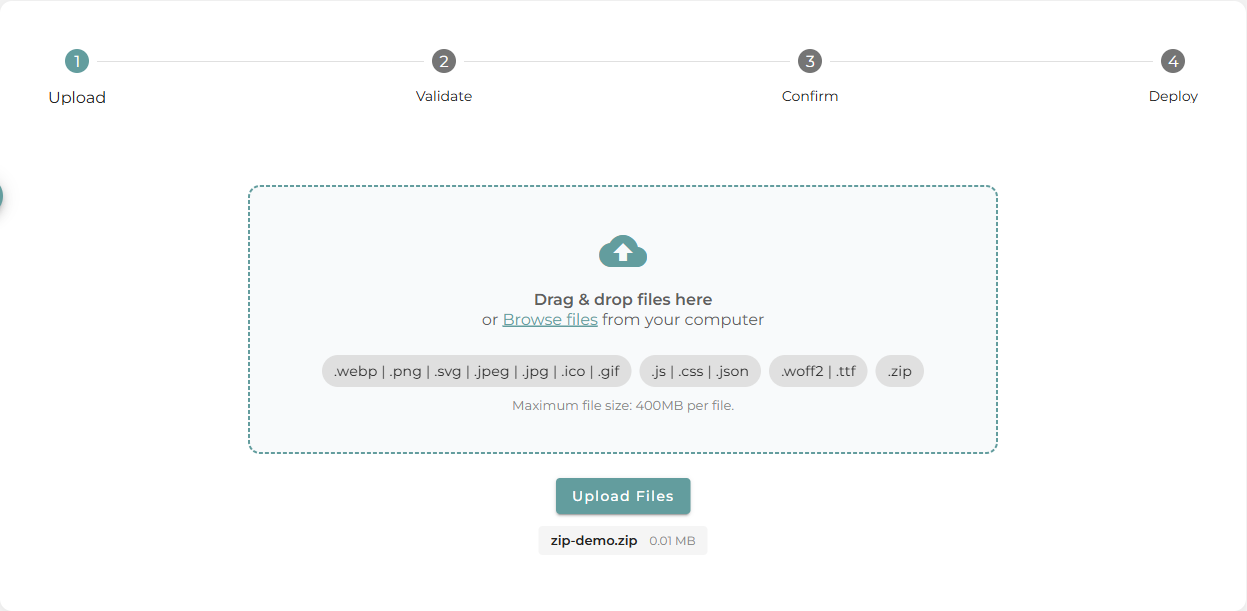The width and height of the screenshot is (1247, 611).
Task: Select step 2 circle for Validate
Action: [444, 61]
